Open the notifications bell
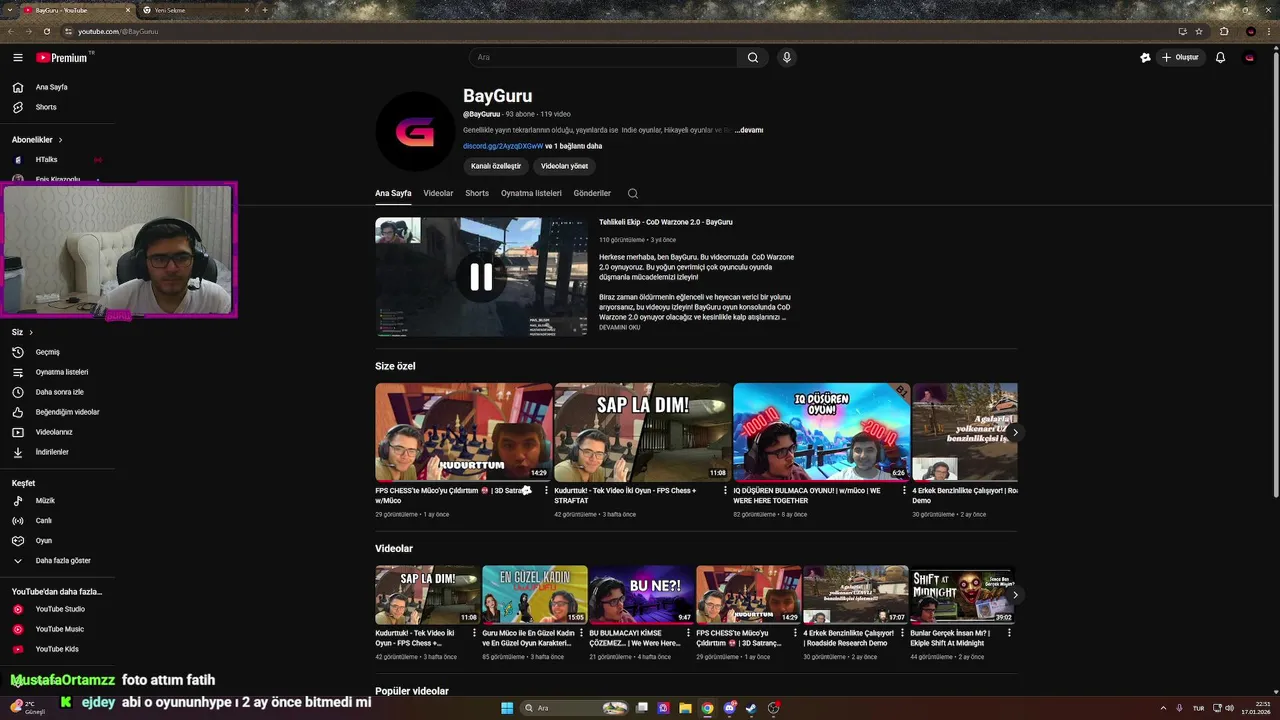 (1220, 58)
